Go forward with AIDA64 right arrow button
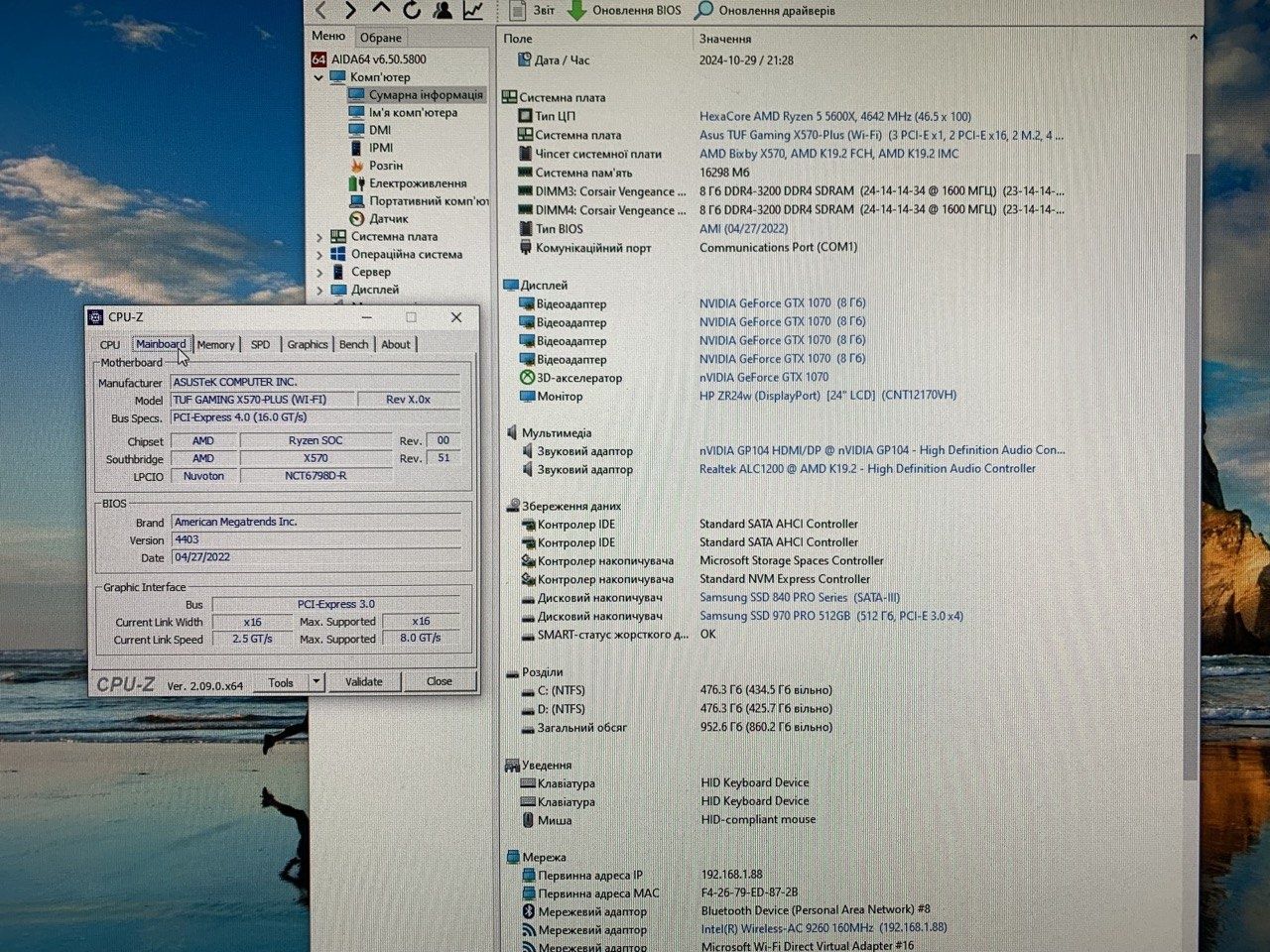 (x=350, y=10)
